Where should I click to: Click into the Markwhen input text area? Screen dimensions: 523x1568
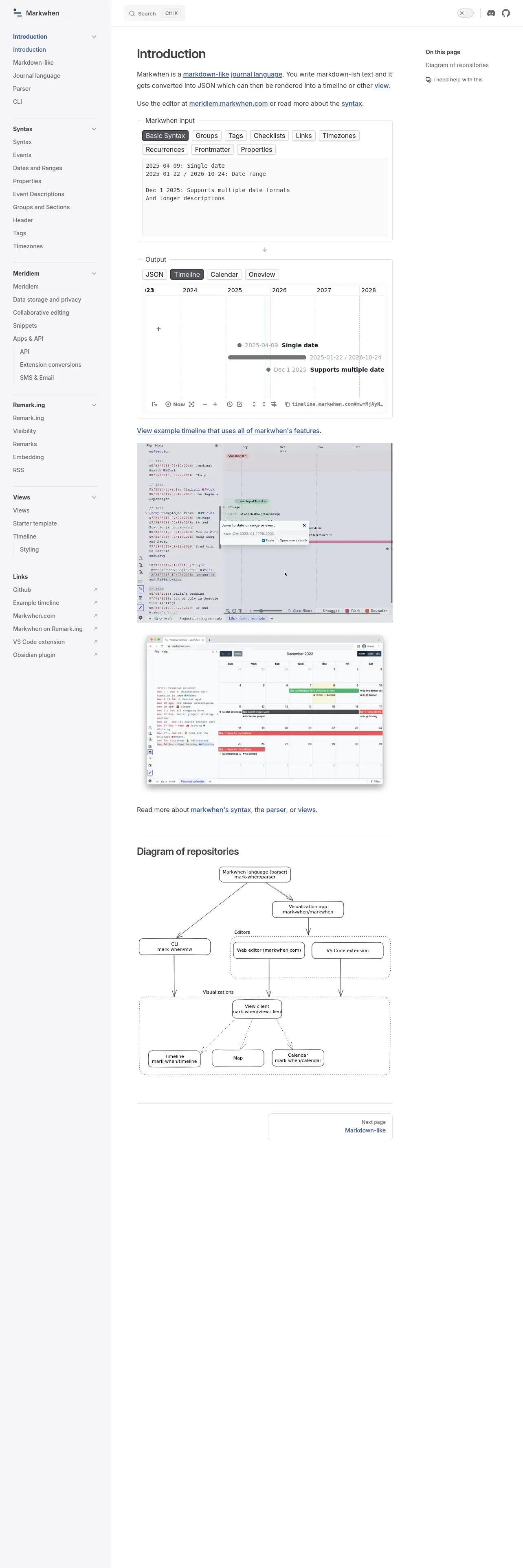[x=264, y=197]
